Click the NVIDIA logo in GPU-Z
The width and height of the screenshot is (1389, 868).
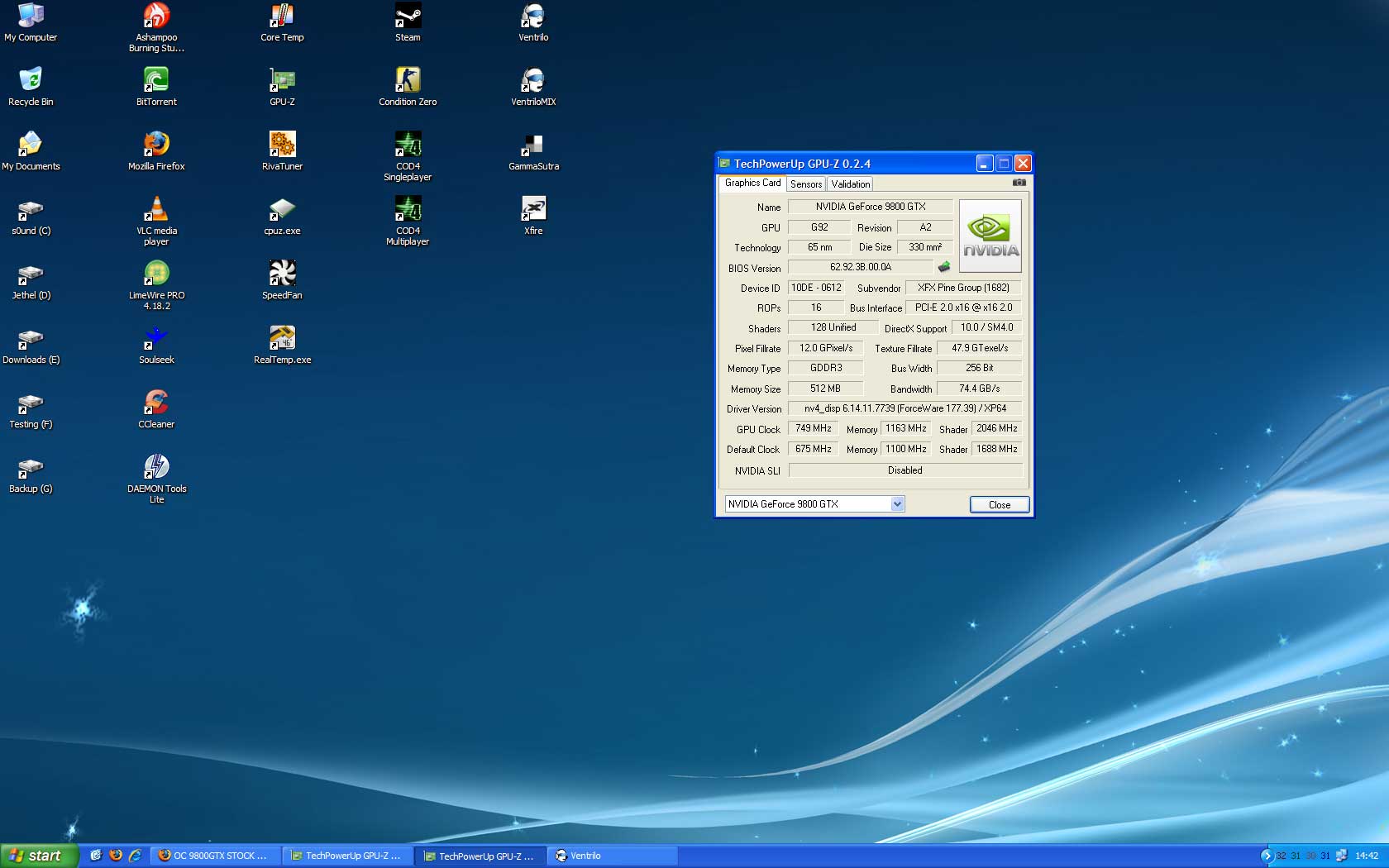[x=990, y=236]
